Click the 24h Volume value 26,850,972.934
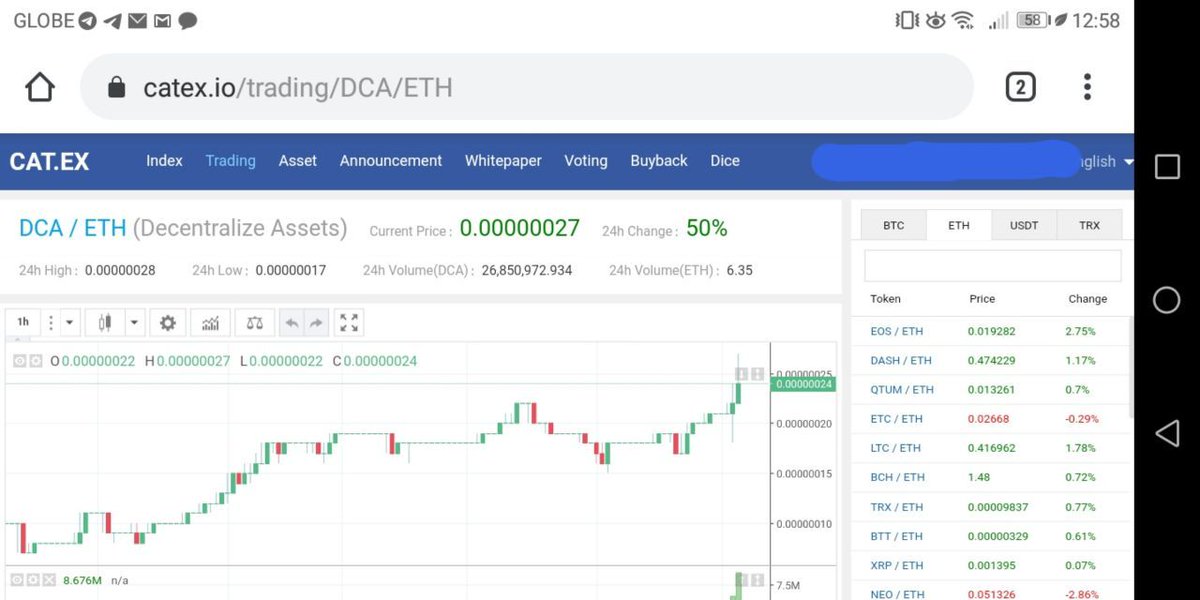Viewport: 1200px width, 600px height. [x=527, y=270]
